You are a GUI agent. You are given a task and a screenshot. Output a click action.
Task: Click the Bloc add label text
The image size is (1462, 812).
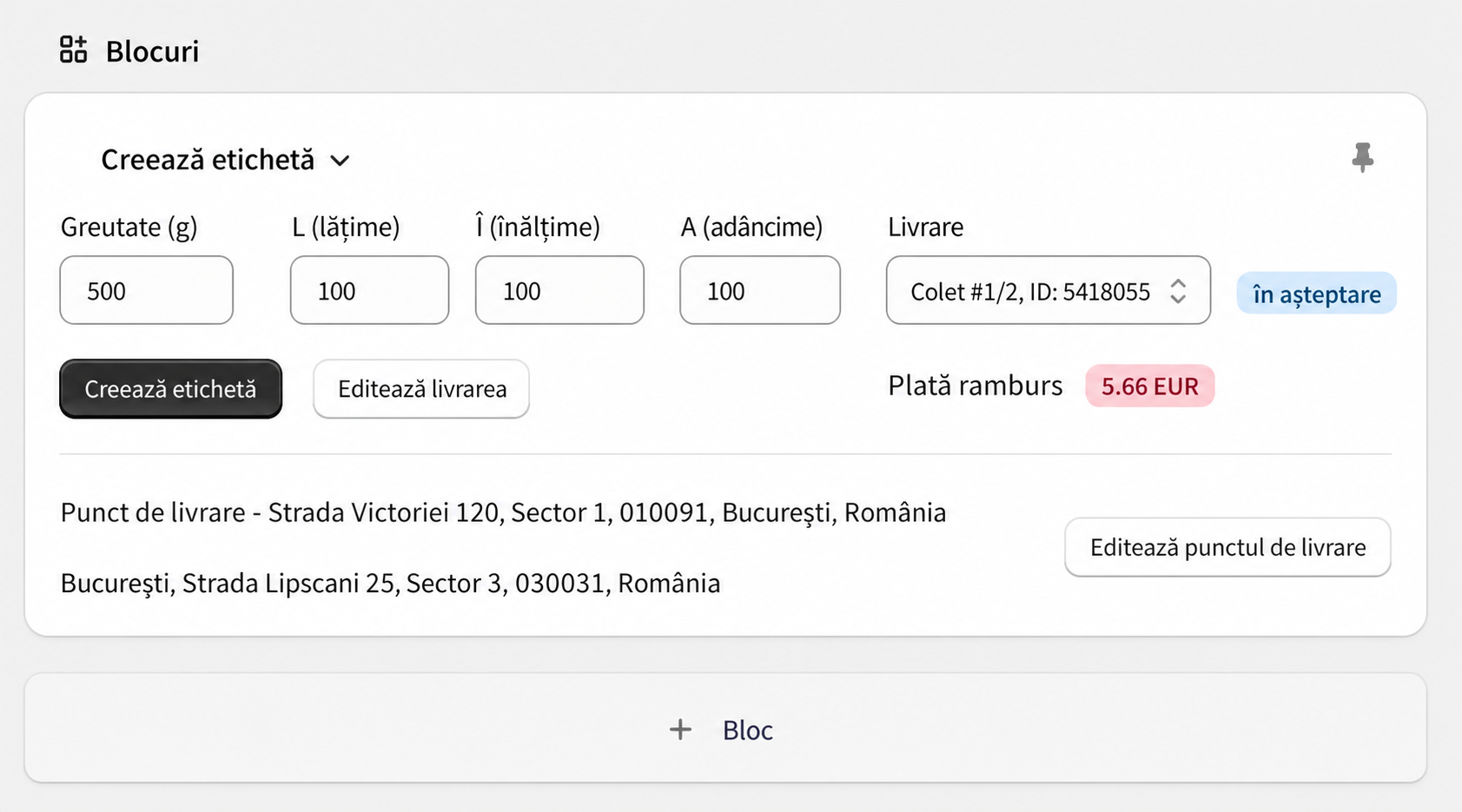748,730
